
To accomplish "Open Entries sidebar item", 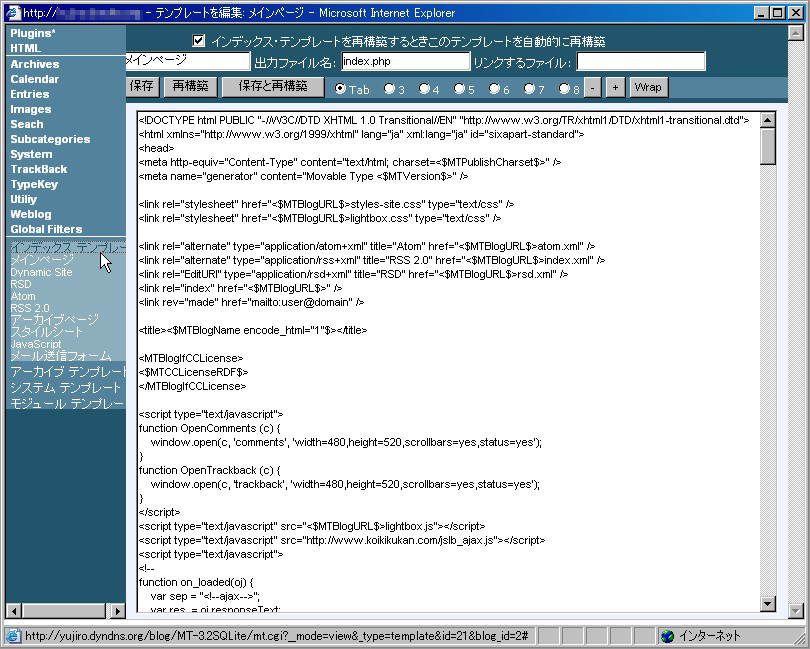I will click(x=29, y=94).
